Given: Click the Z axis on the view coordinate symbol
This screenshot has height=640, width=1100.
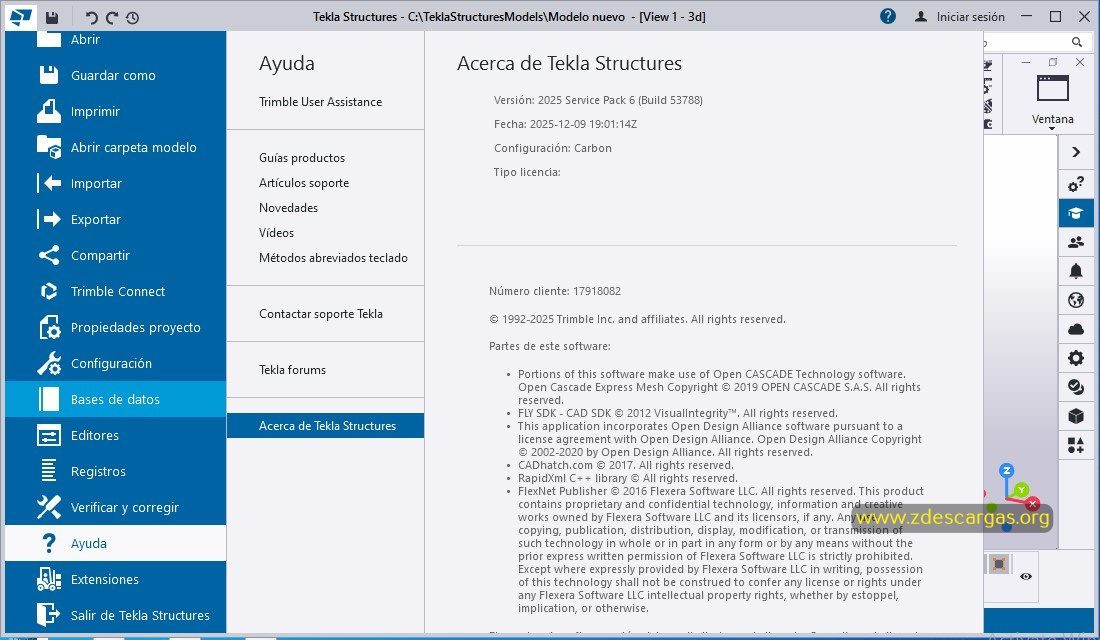Looking at the screenshot, I should [1007, 471].
